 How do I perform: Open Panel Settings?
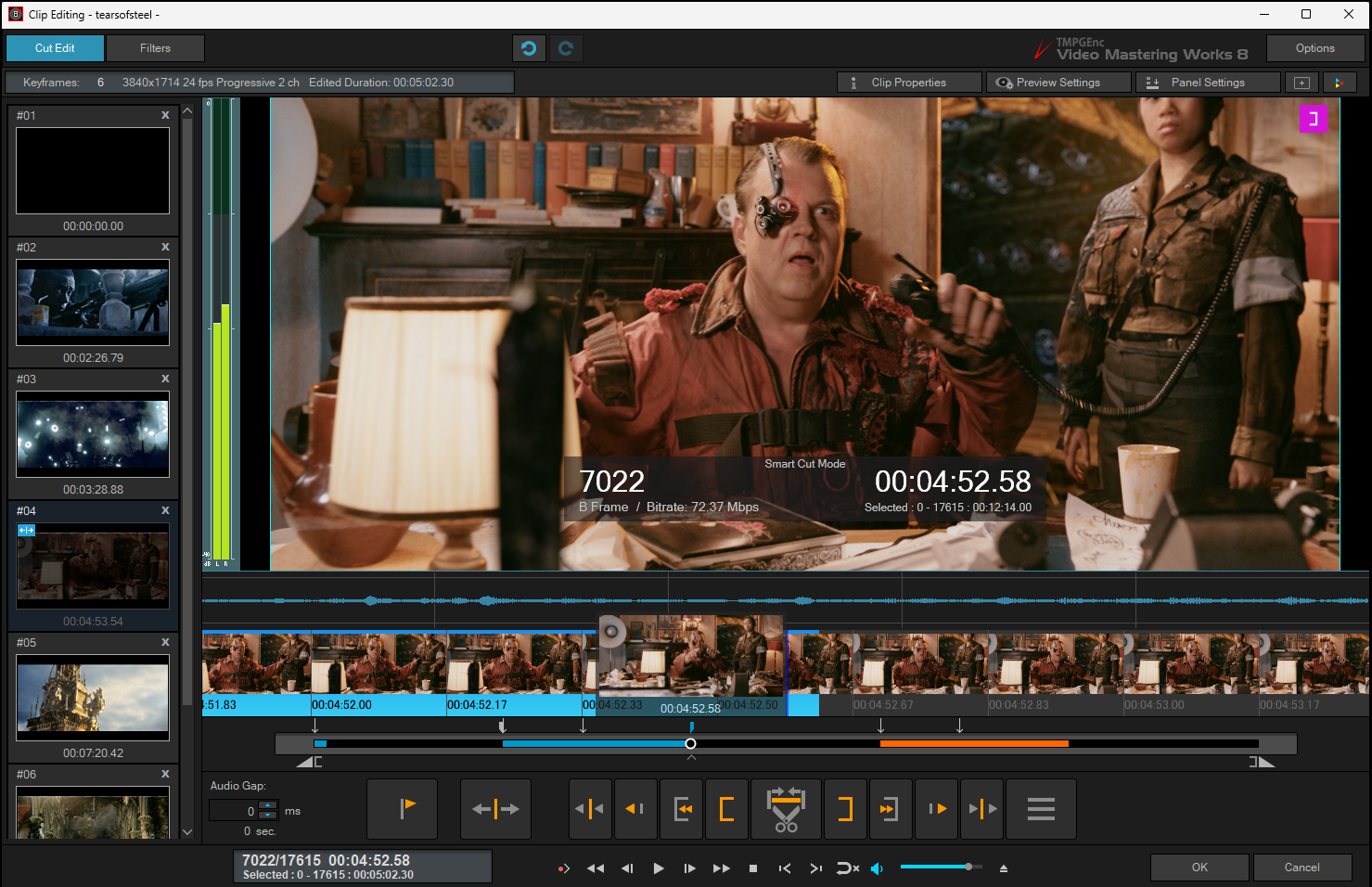1208,83
